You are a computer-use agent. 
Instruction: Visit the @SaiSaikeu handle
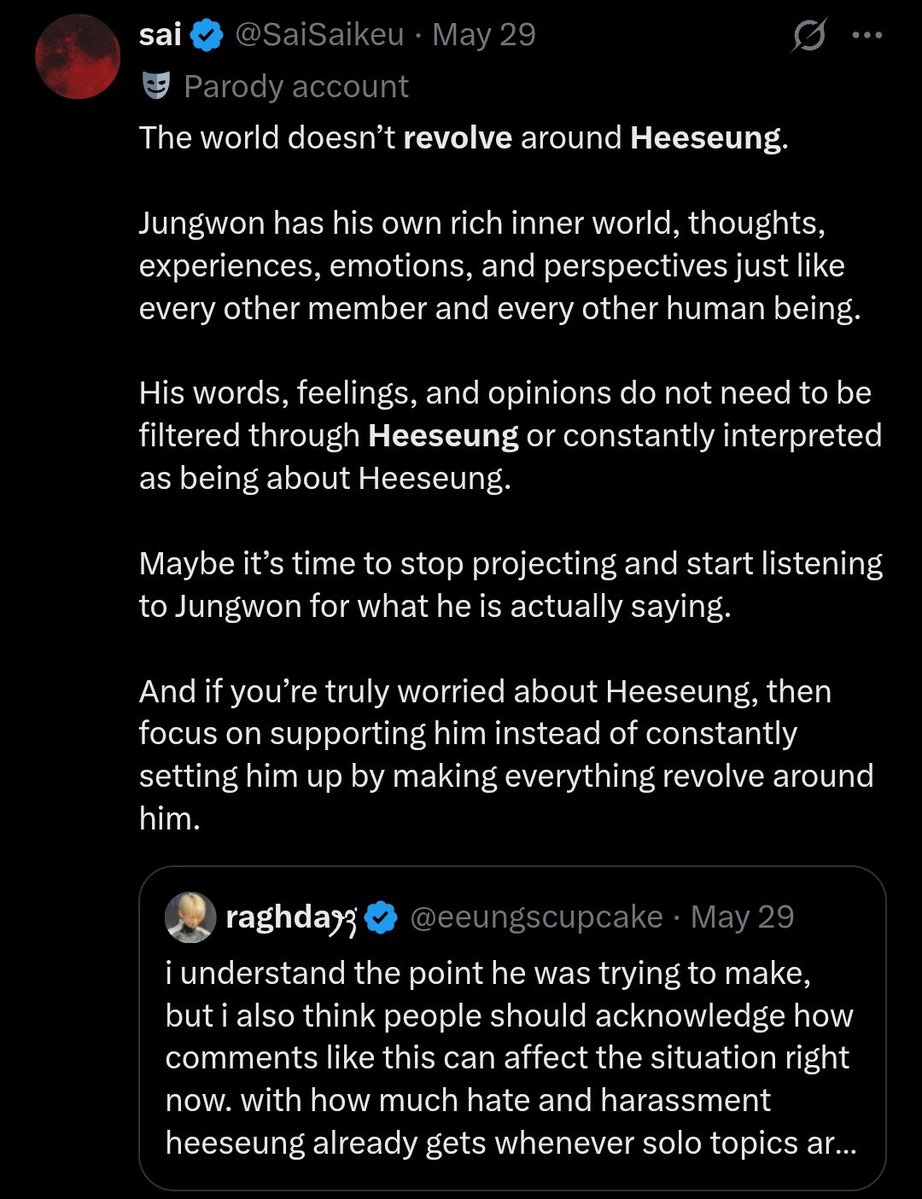click(x=319, y=35)
